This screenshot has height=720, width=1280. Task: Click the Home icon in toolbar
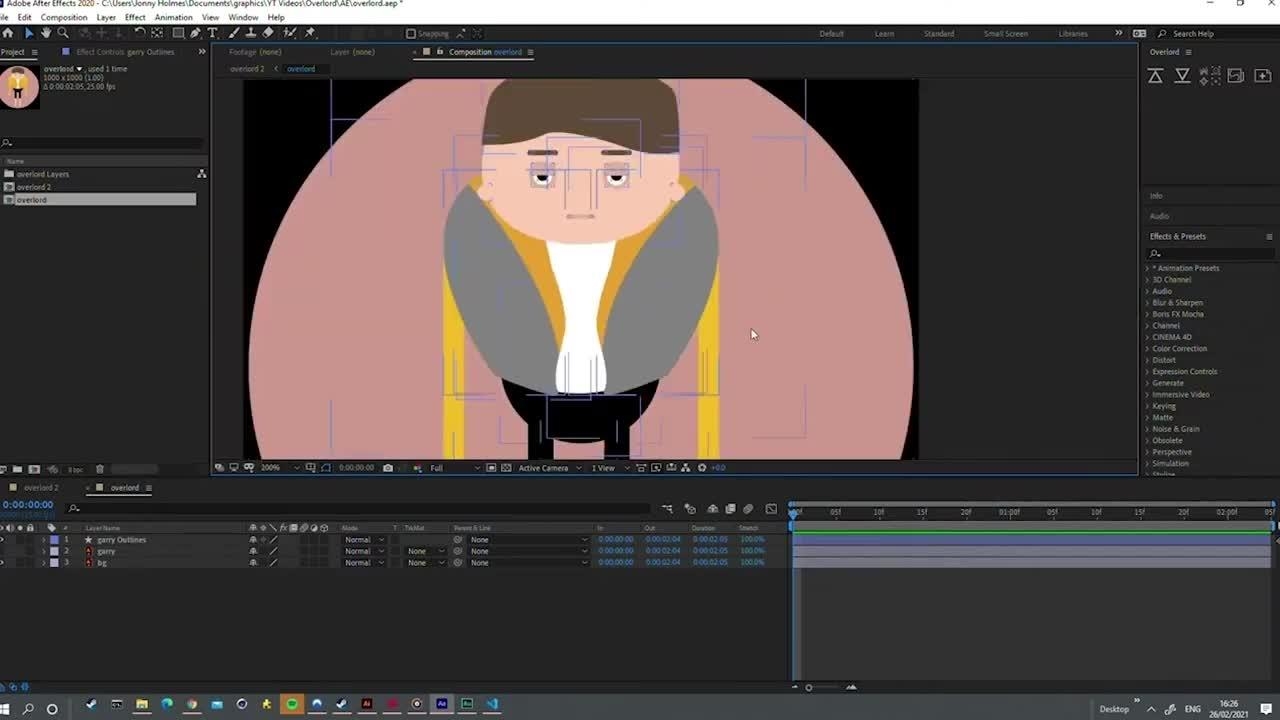click(8, 33)
